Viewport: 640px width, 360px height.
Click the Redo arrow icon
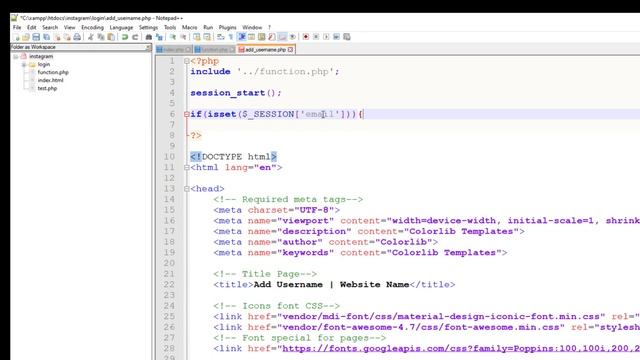coord(135,37)
